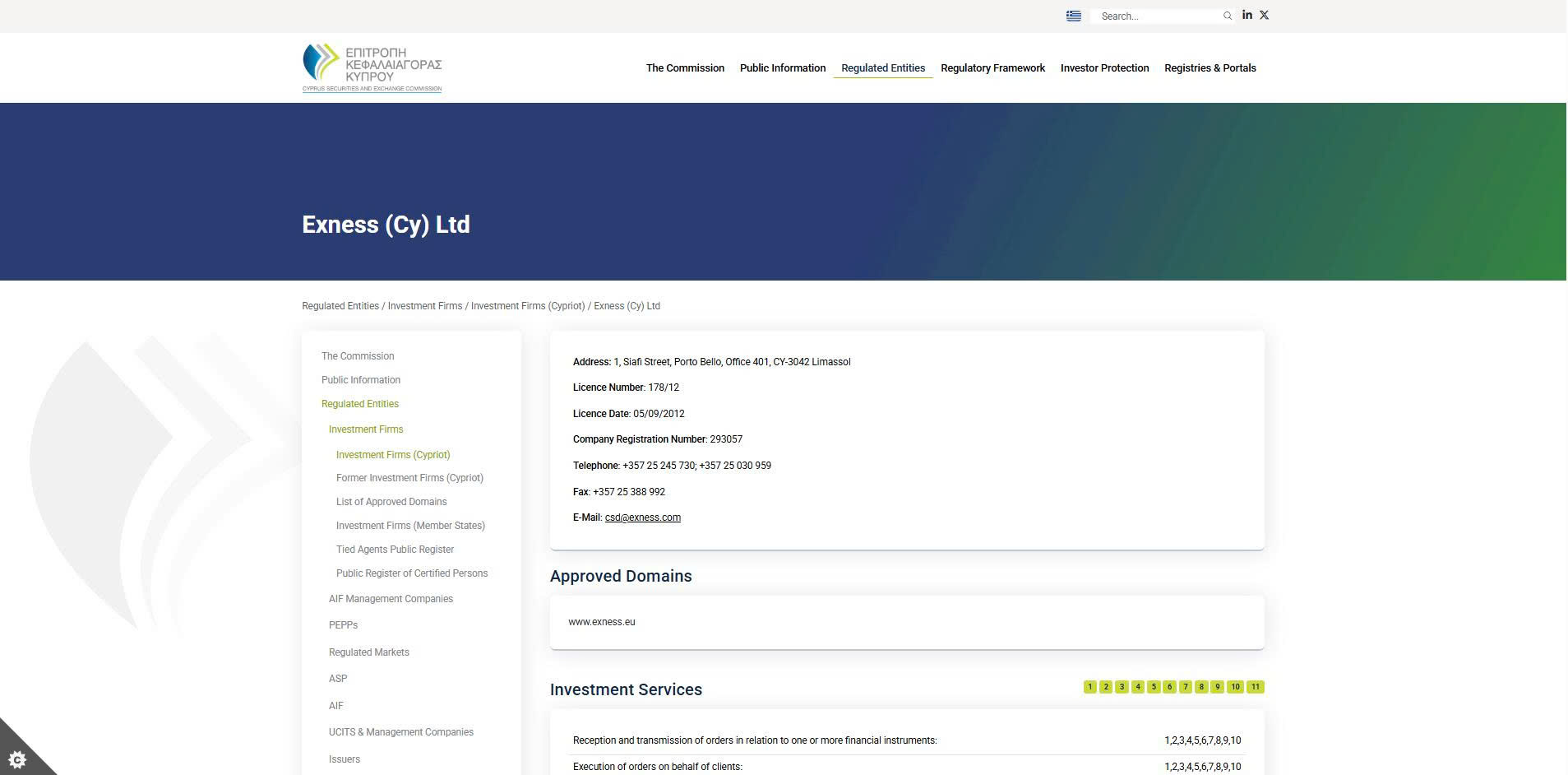Screen dimensions: 1568x775
Task: Go to Investment Firms (Cypriot) breadcrumb
Action: click(528, 306)
